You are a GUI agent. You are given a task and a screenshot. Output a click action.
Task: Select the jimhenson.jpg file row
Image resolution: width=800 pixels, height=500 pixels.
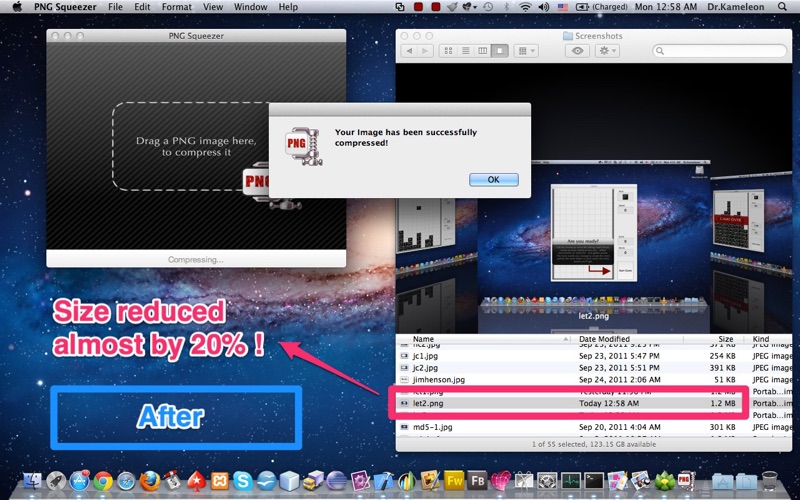point(594,379)
